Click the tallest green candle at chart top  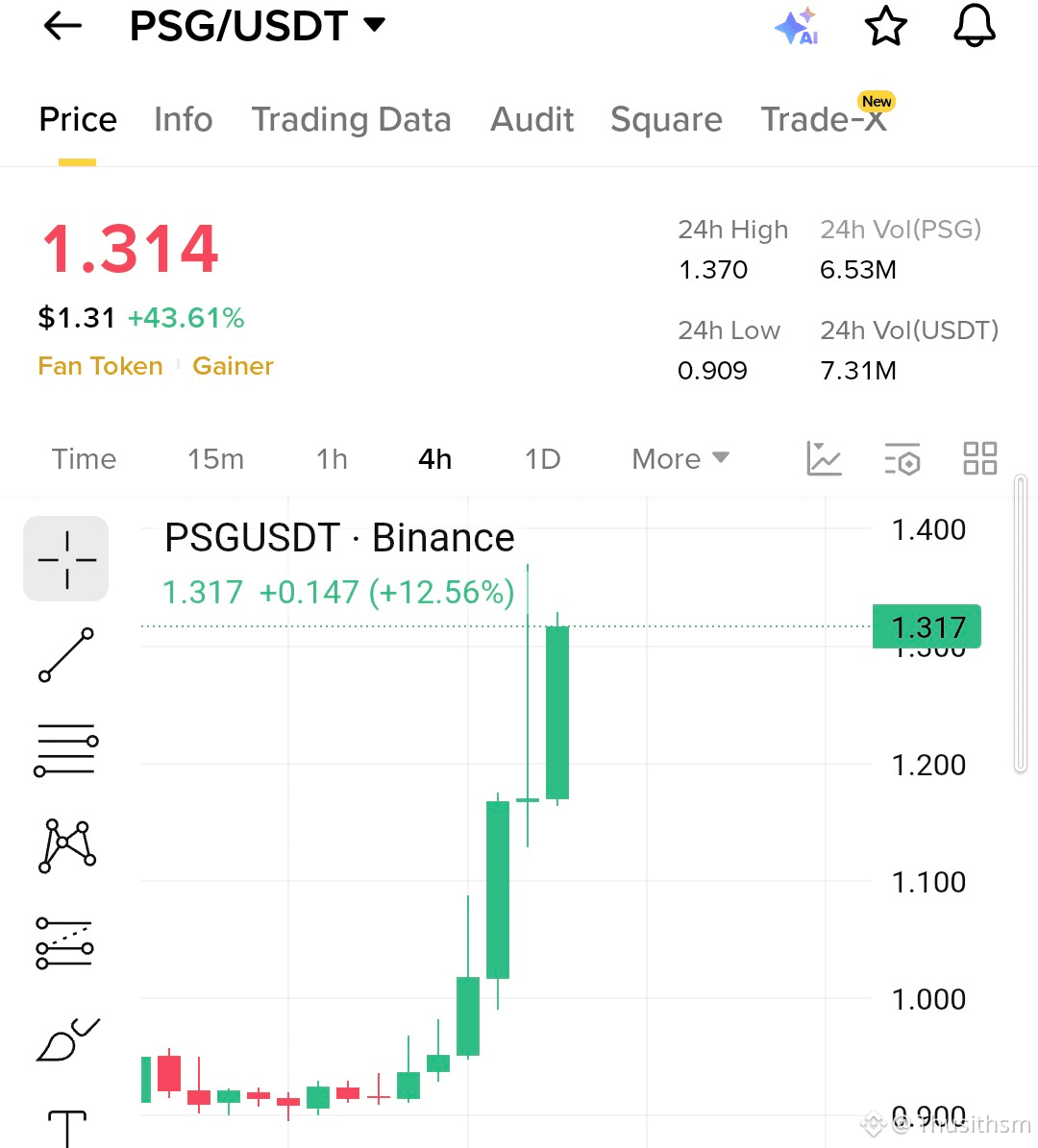(557, 713)
